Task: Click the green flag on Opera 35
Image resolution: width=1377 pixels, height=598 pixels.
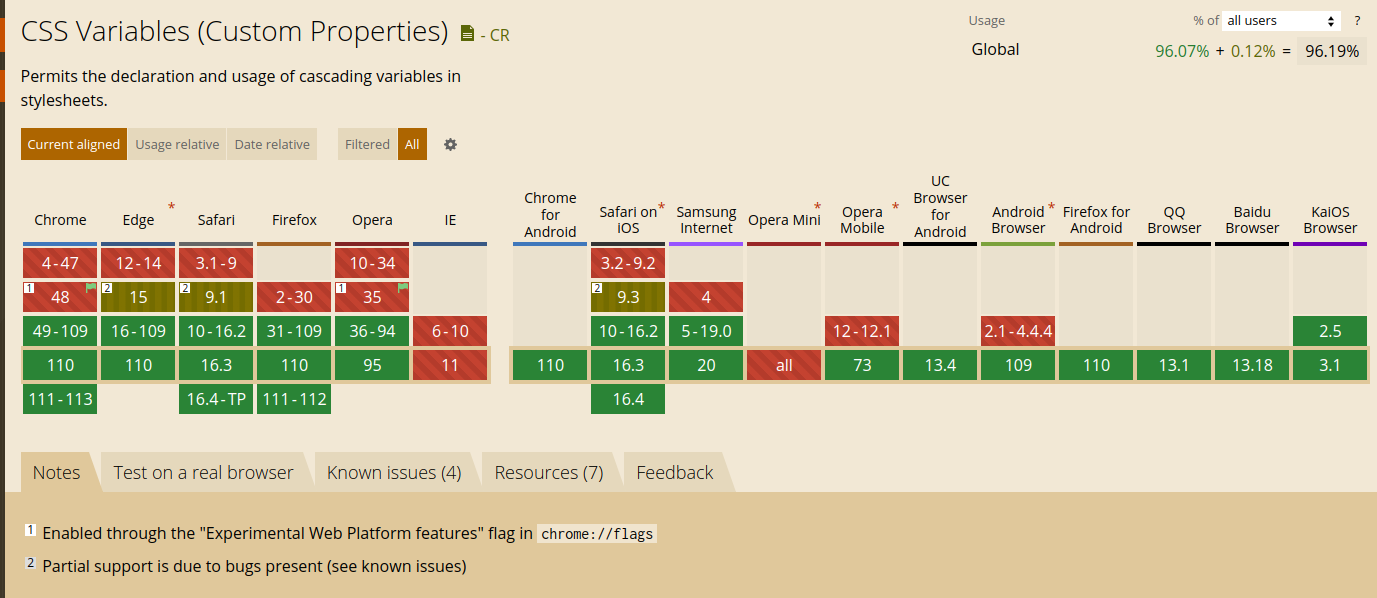Action: 403,287
